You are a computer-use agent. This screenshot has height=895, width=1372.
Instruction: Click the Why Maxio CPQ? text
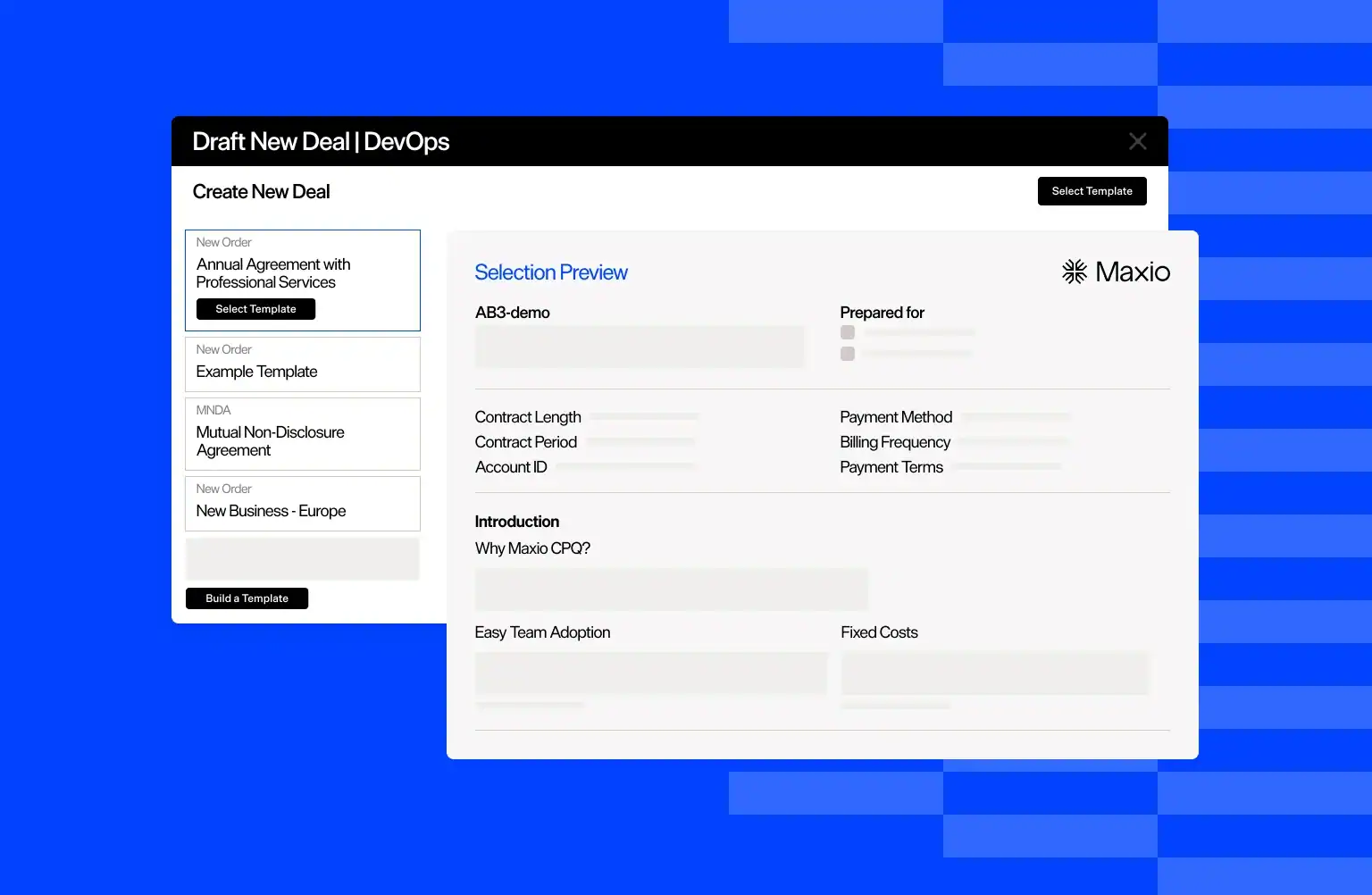tap(532, 548)
